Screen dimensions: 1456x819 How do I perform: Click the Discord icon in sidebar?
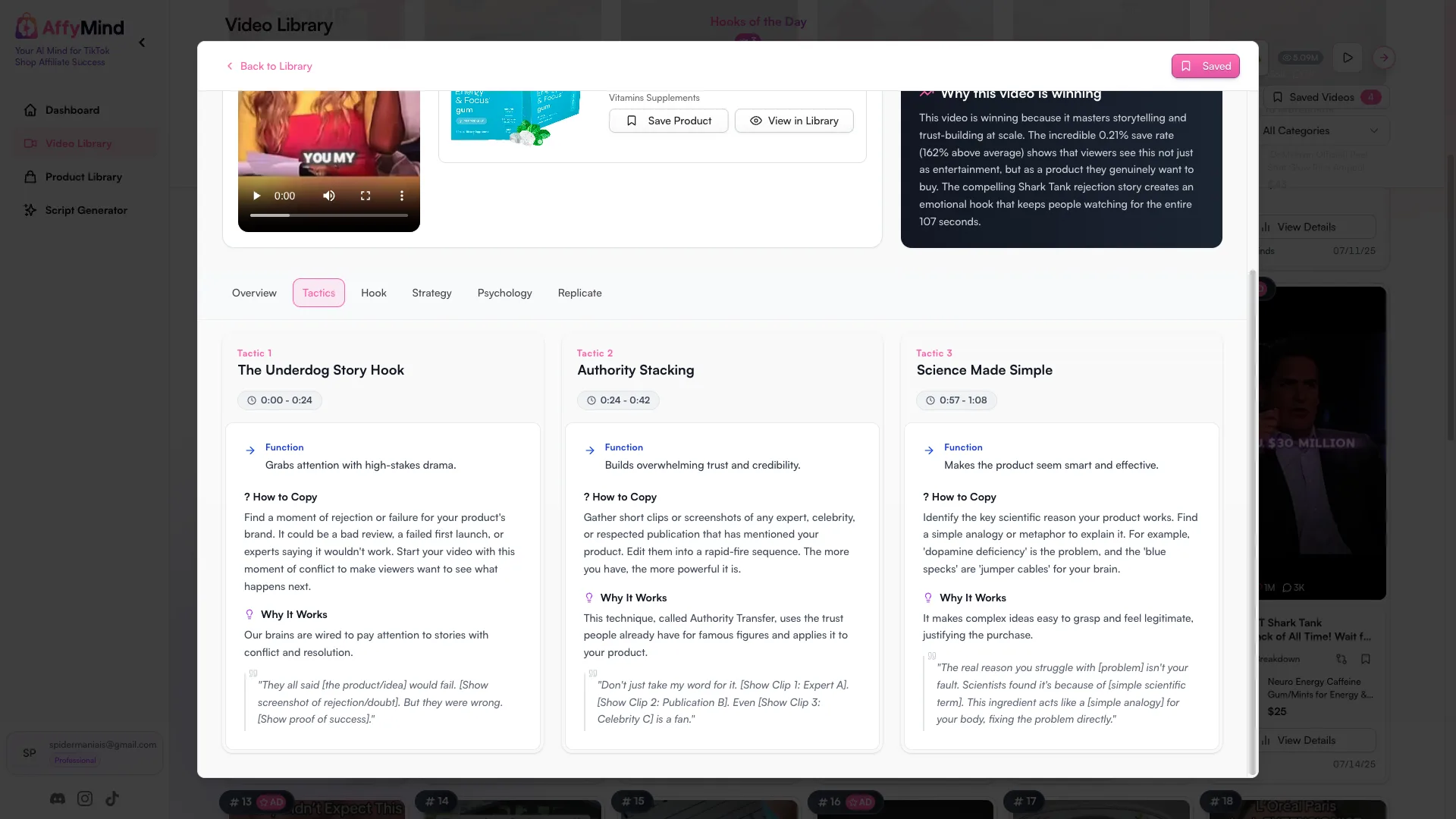(x=58, y=799)
